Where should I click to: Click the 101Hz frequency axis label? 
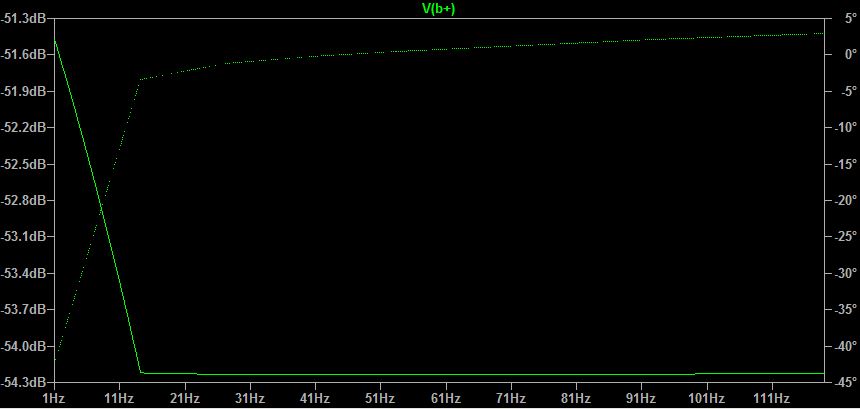[707, 397]
